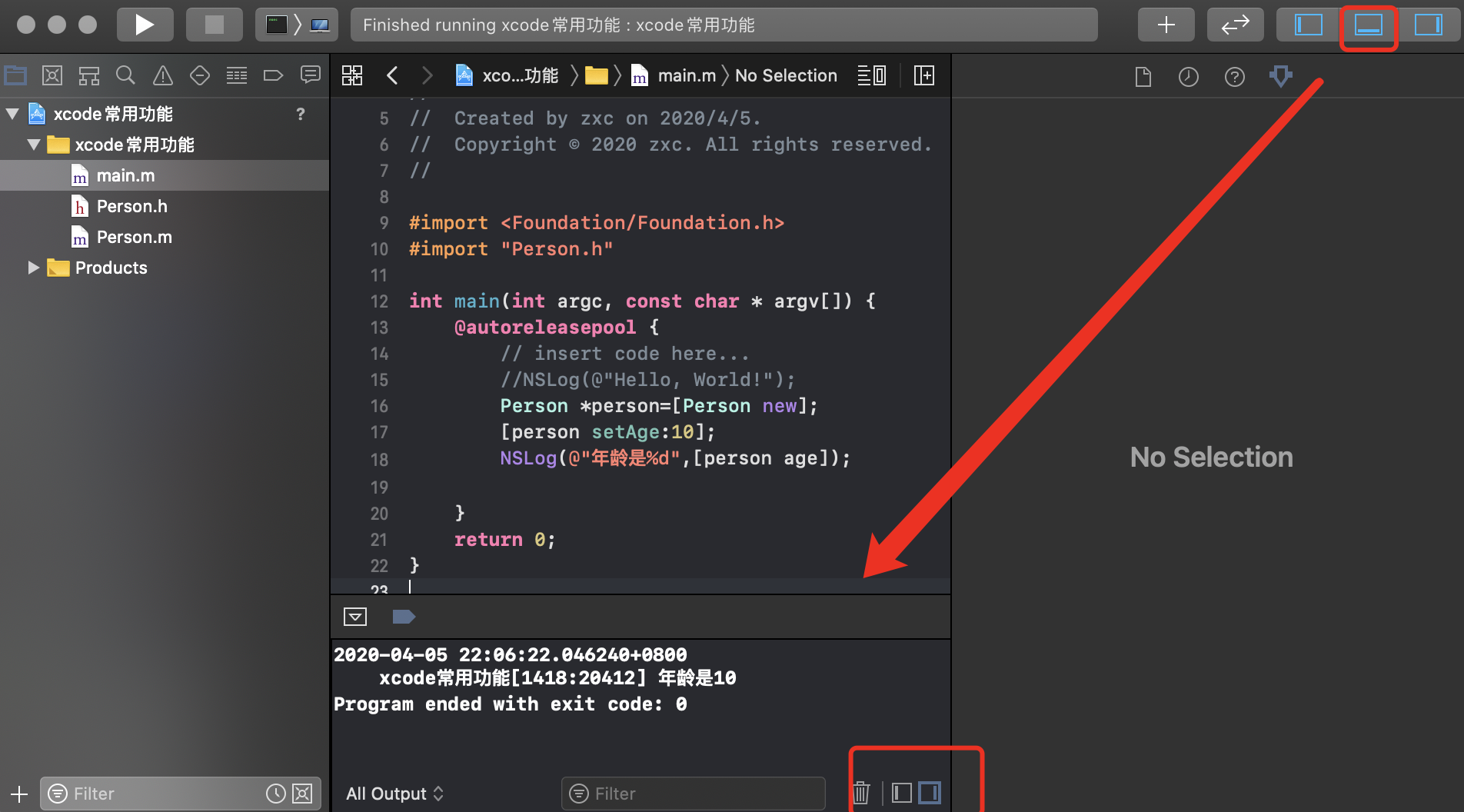Clear the console with trash icon
This screenshot has width=1464, height=812.
(x=862, y=793)
